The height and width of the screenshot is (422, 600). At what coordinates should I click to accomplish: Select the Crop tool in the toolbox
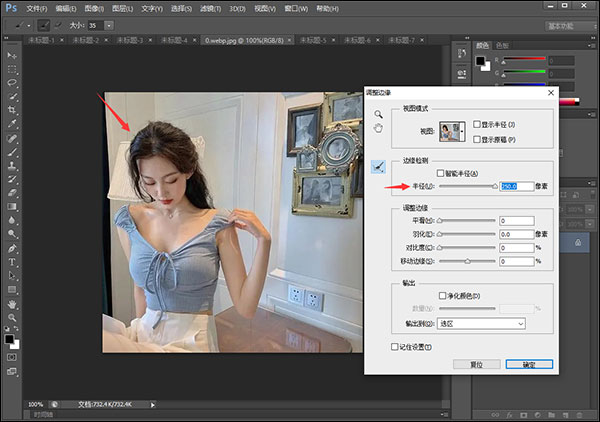(x=11, y=109)
